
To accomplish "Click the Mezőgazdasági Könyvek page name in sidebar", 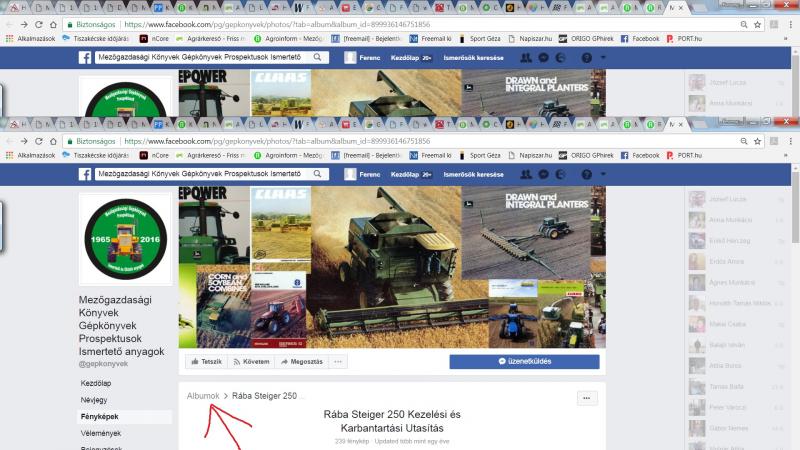I will click(x=121, y=326).
